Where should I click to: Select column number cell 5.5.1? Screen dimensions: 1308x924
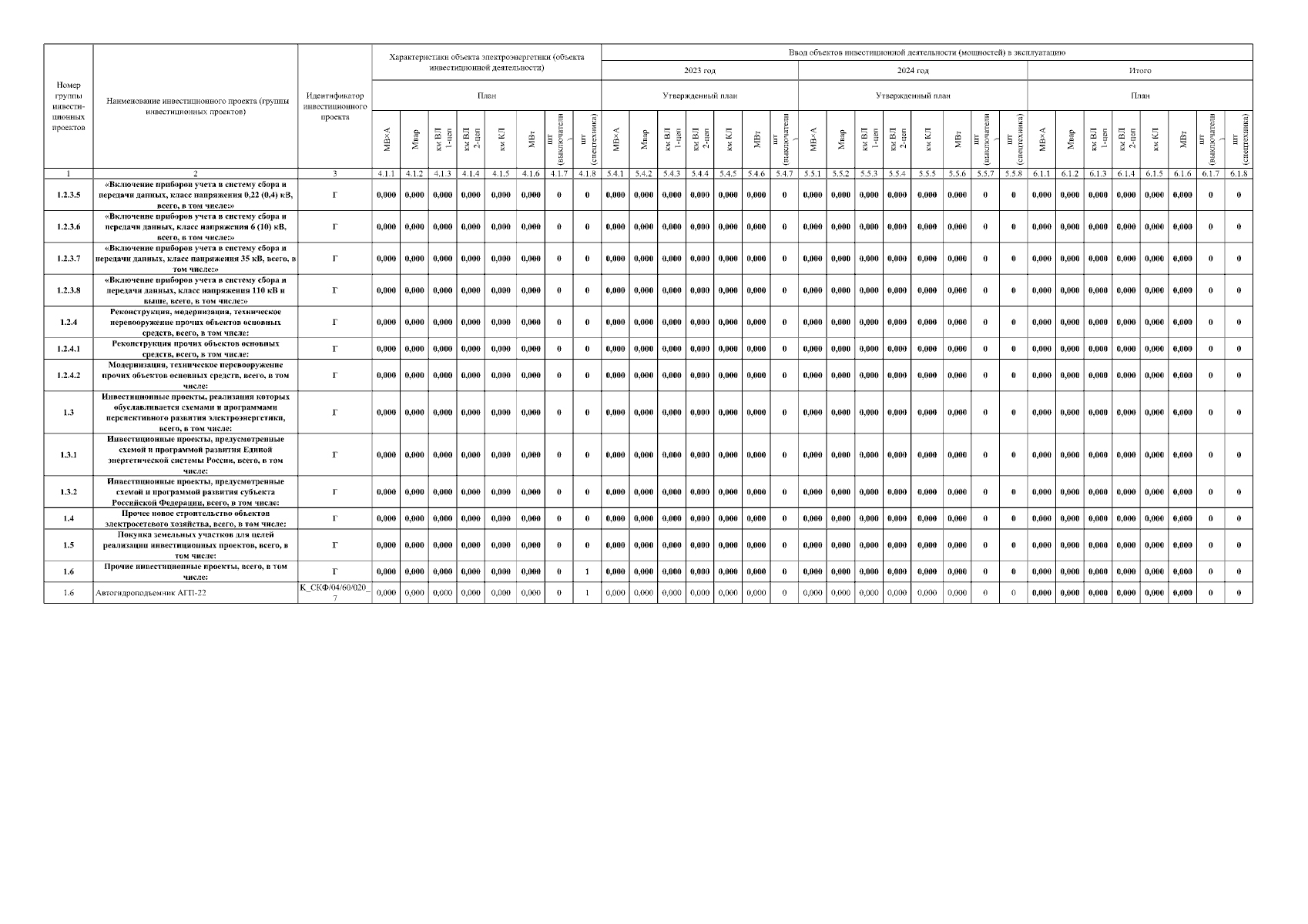(x=813, y=174)
